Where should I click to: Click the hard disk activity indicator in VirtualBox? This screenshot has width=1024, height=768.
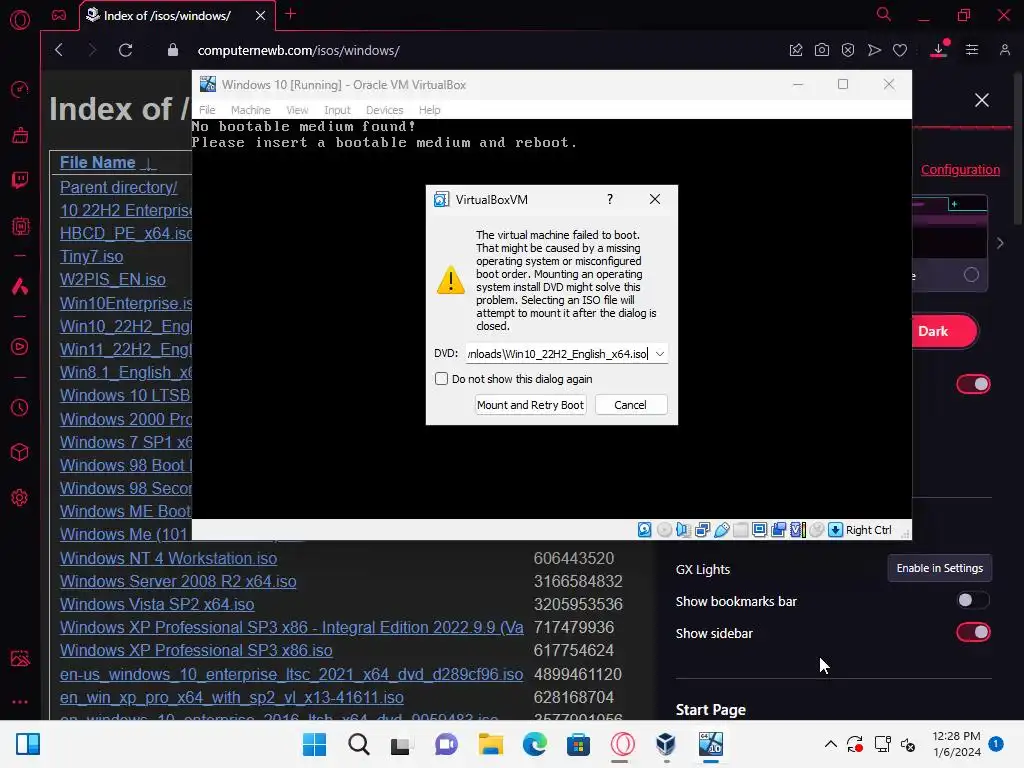point(645,530)
